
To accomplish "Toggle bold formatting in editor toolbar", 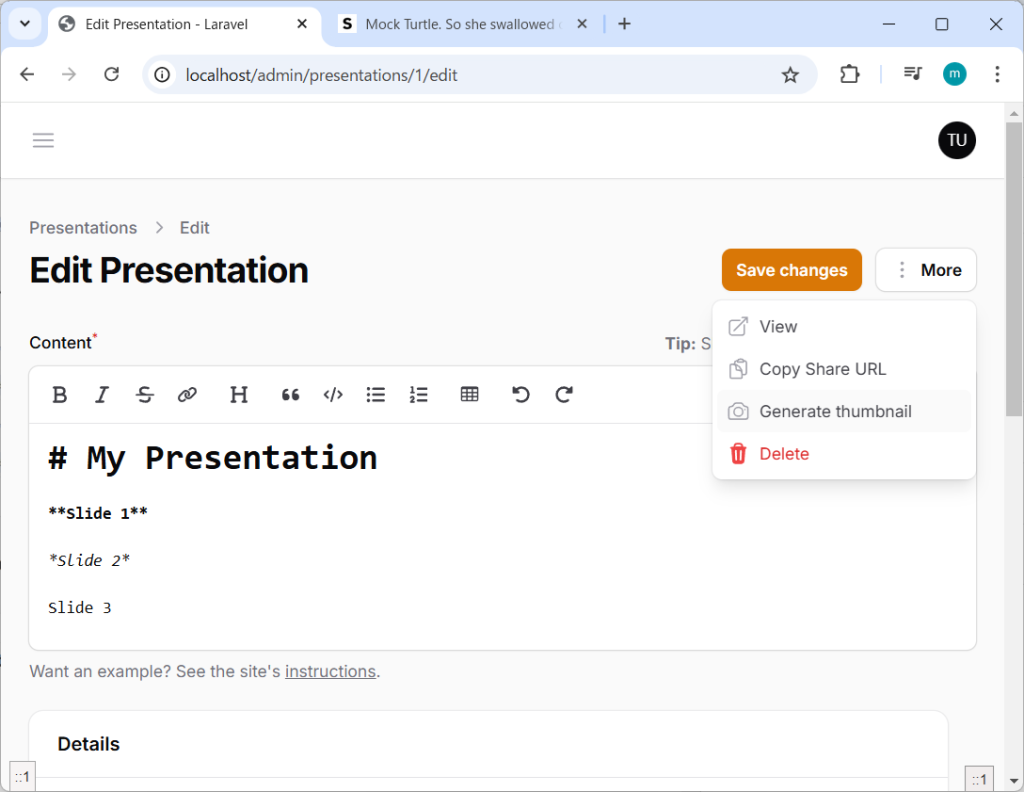I will click(x=60, y=395).
